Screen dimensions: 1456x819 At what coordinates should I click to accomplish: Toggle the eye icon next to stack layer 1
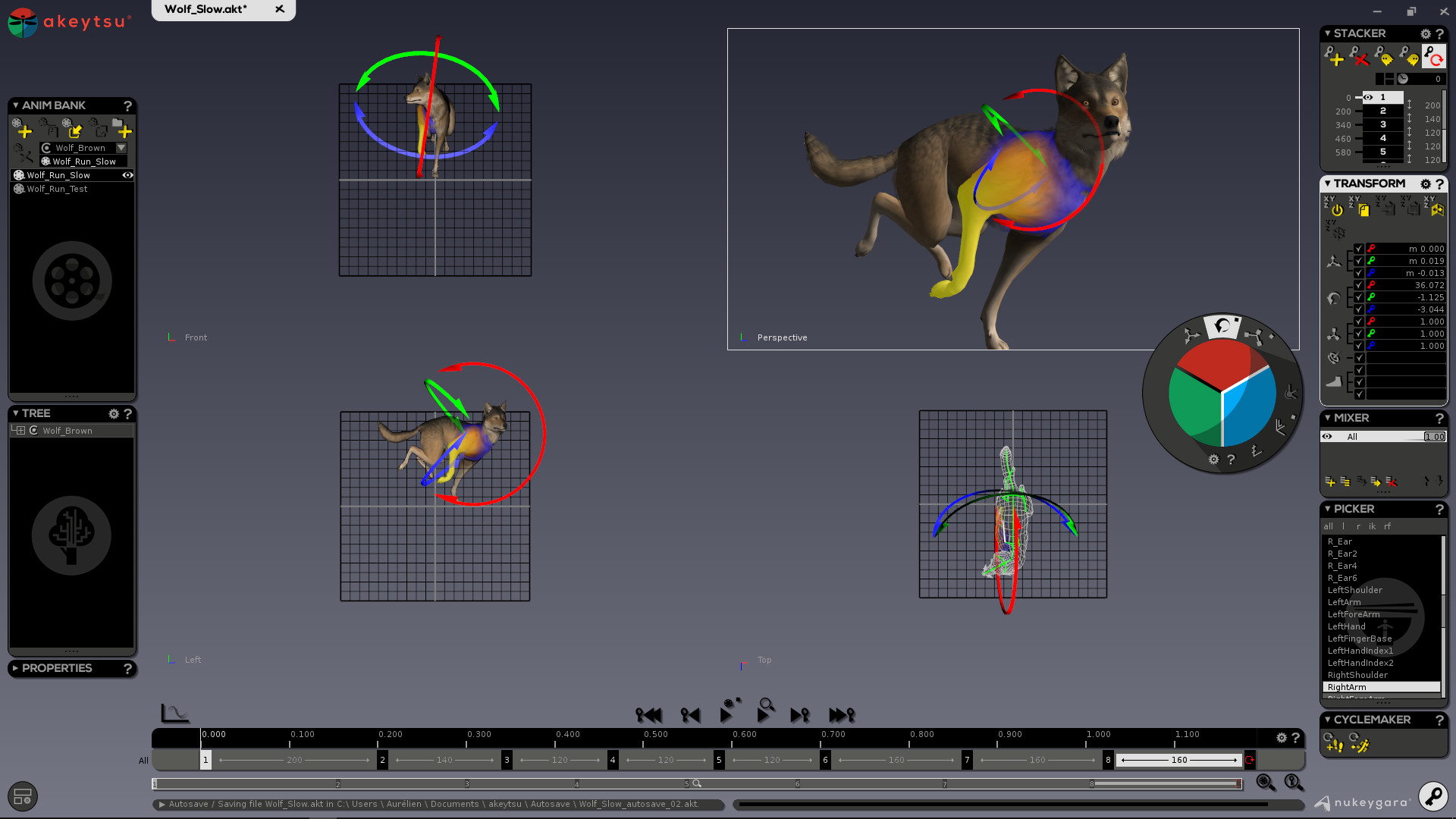pyautogui.click(x=1368, y=97)
